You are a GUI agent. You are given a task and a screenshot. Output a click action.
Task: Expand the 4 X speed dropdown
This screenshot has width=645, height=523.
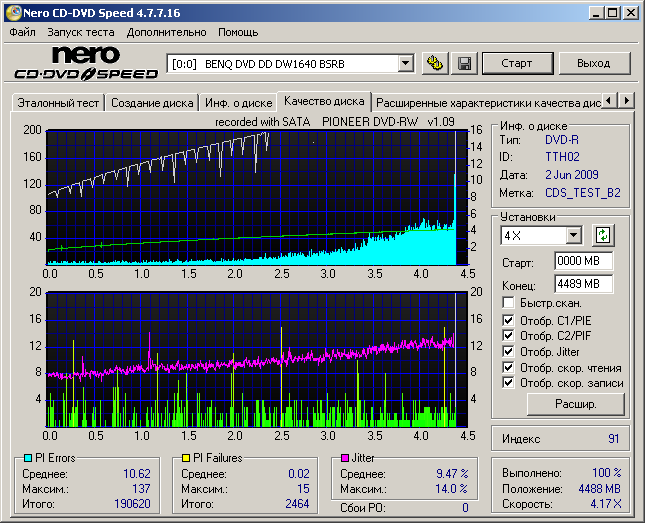[x=573, y=236]
